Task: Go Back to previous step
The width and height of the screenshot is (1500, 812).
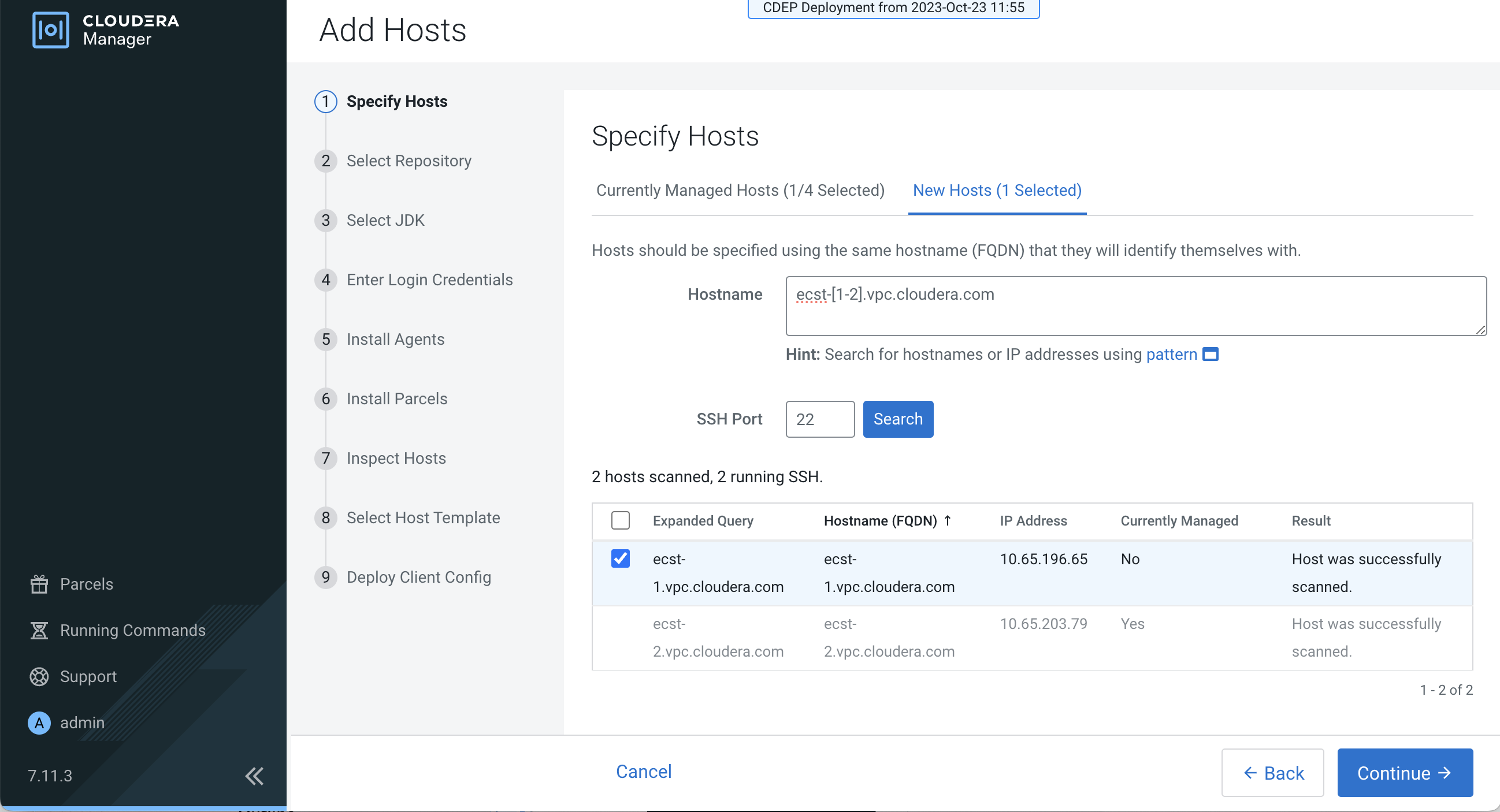Action: coord(1272,773)
